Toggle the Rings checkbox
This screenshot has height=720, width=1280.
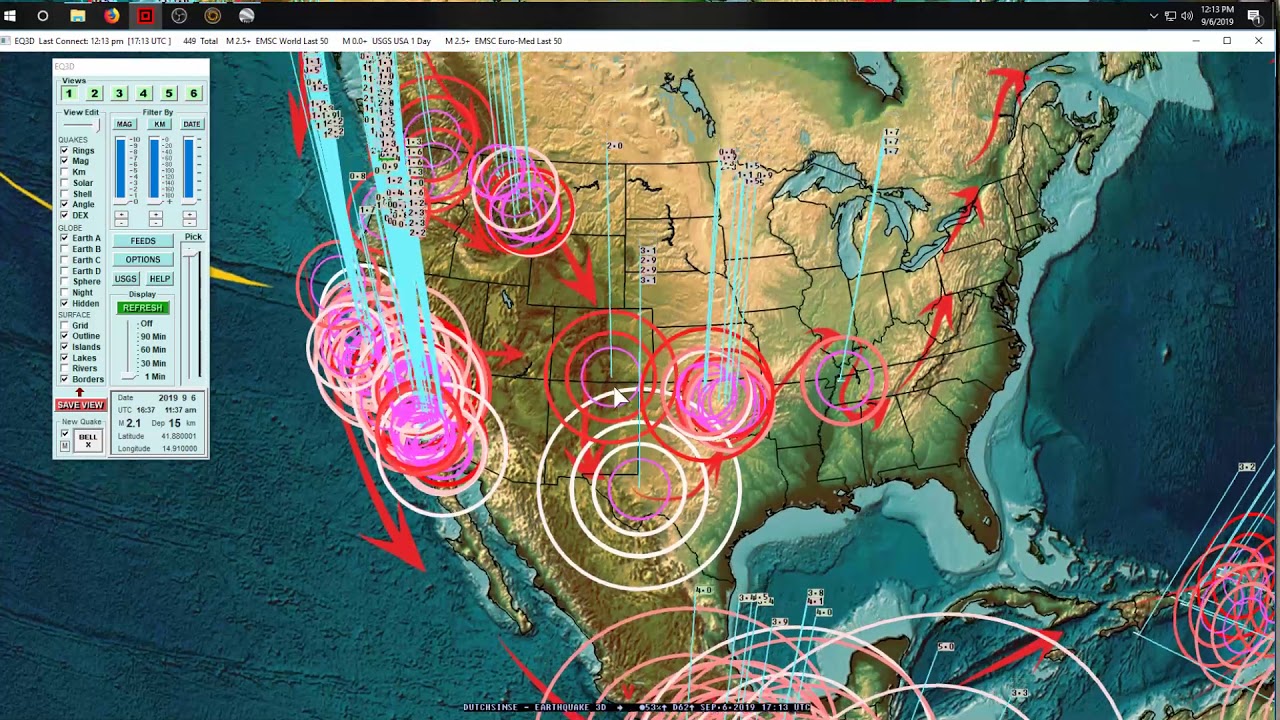pyautogui.click(x=64, y=150)
